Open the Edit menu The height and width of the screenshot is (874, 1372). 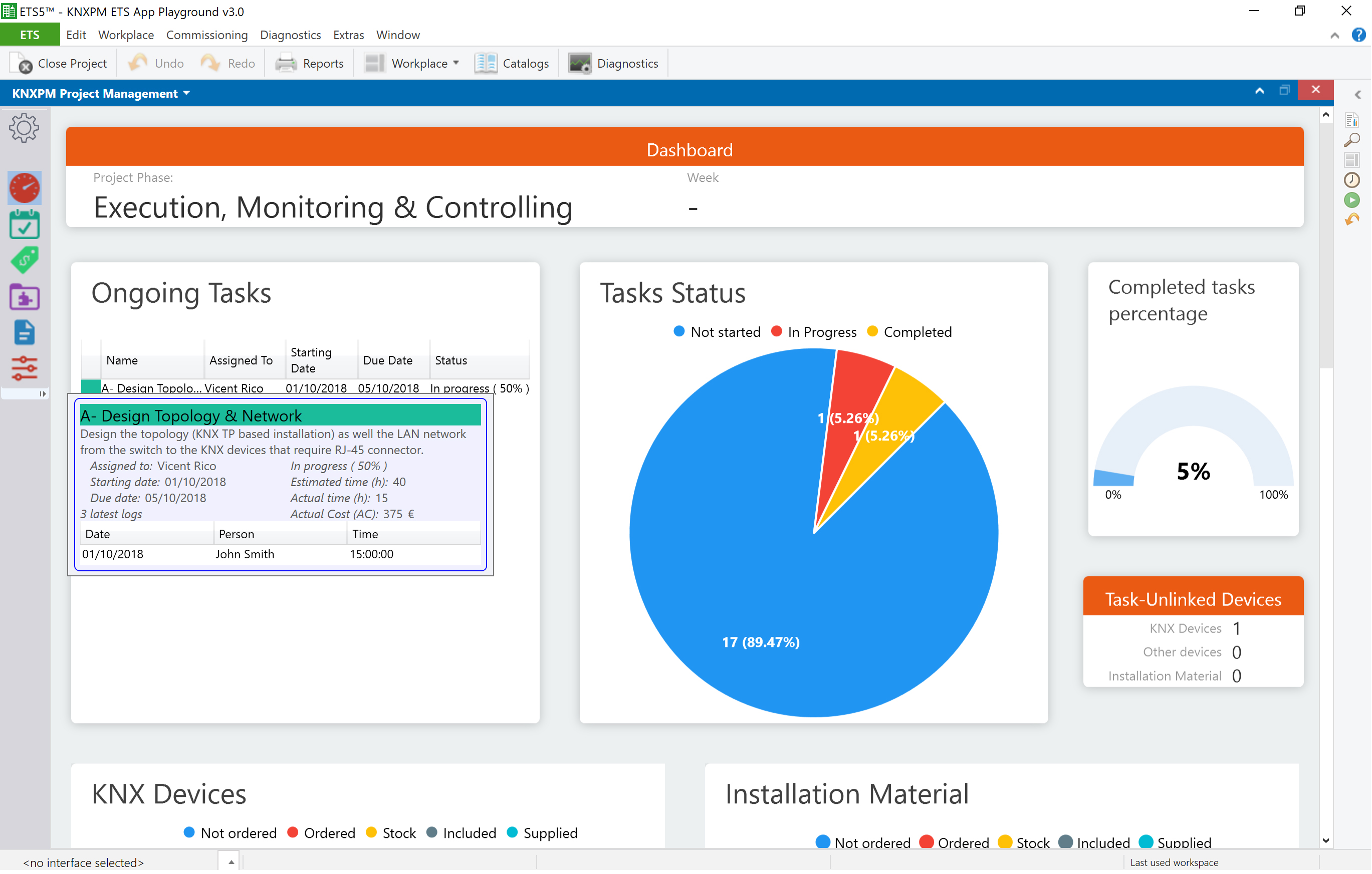(76, 35)
